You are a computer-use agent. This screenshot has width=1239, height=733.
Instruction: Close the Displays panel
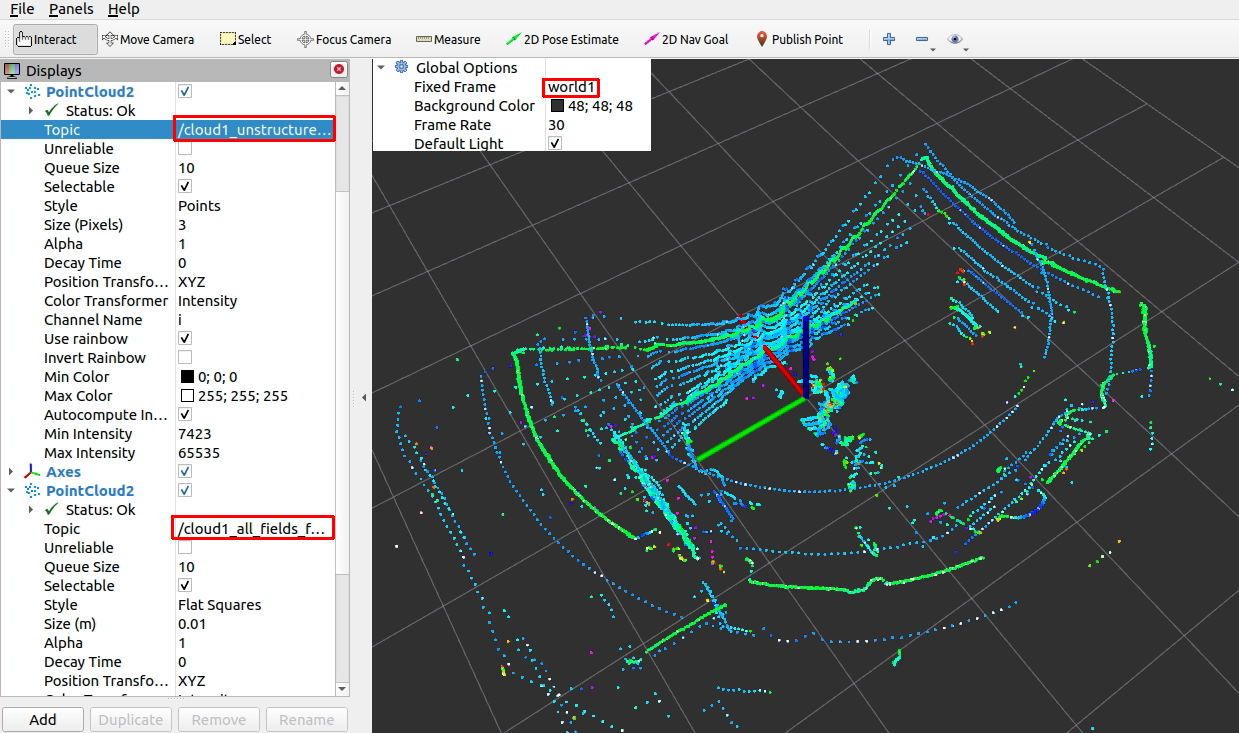(339, 70)
